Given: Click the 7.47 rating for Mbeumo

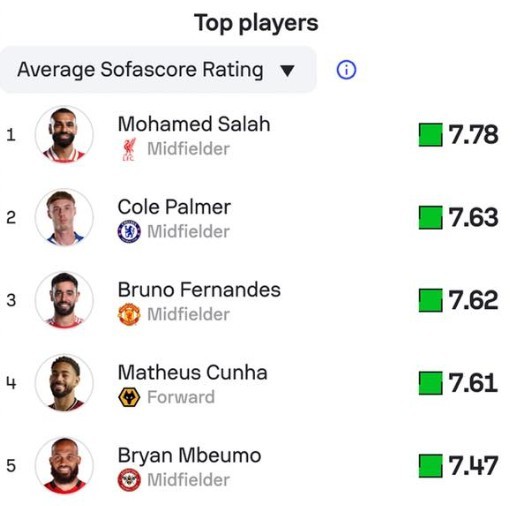Looking at the screenshot, I should 473,466.
